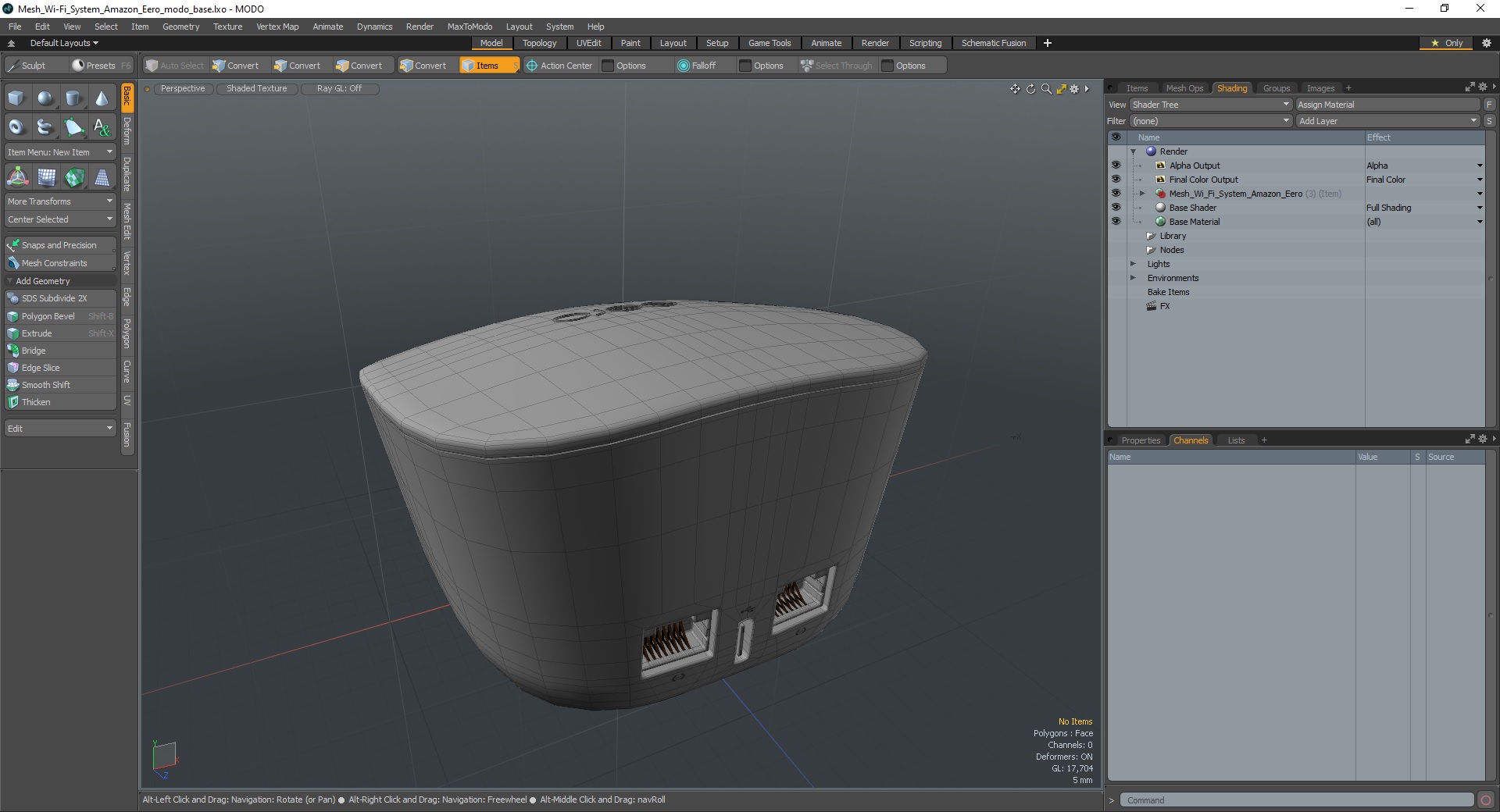
Task: Click the Shaded Texture viewport style button
Action: 256,88
